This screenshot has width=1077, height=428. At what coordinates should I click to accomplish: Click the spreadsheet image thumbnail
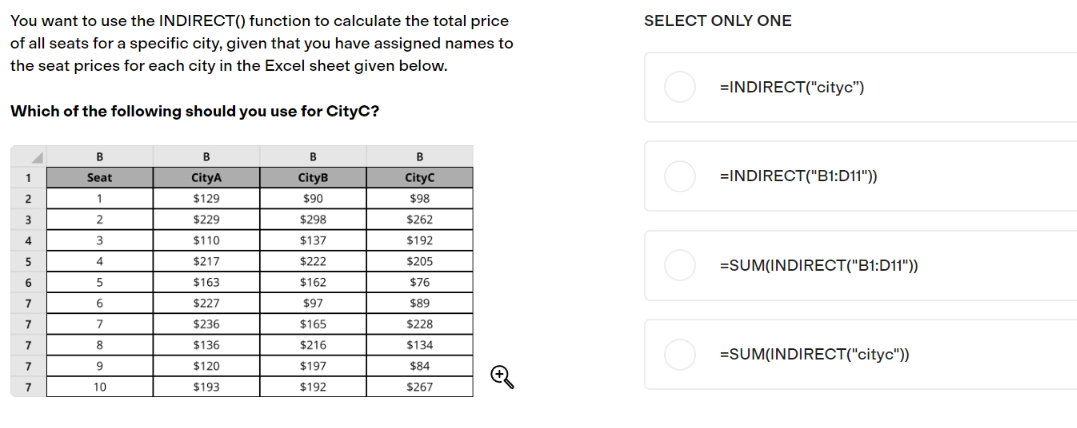pyautogui.click(x=242, y=271)
